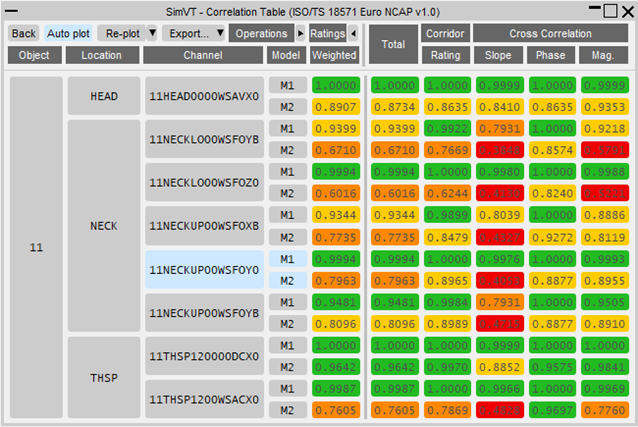Click slope value 0.4828
This screenshot has width=638, height=427.
(x=500, y=410)
